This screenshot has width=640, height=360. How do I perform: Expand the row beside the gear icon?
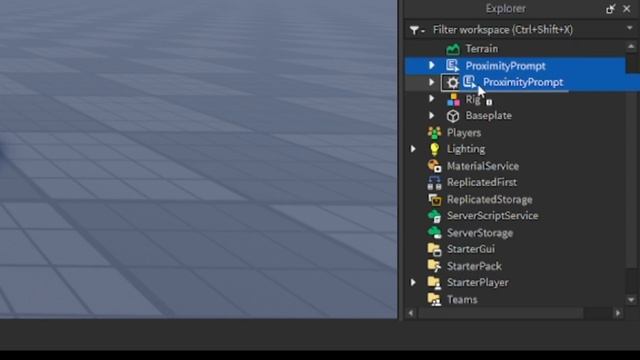(431, 82)
